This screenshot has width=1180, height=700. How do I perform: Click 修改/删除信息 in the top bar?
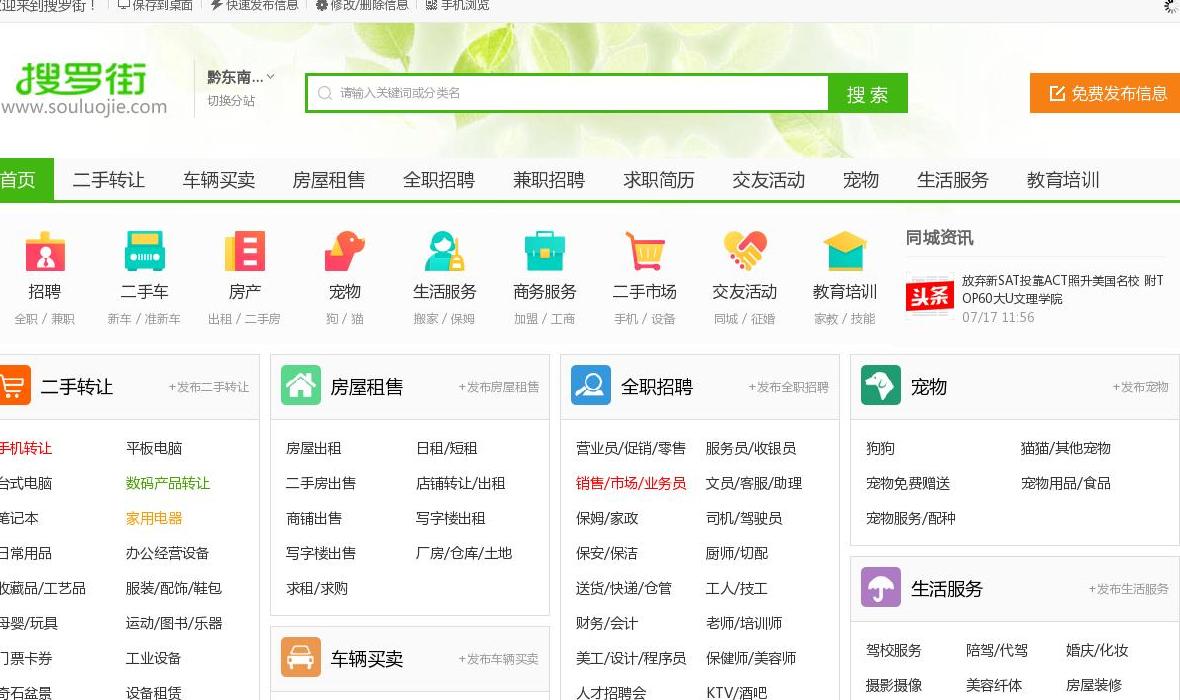coord(362,5)
